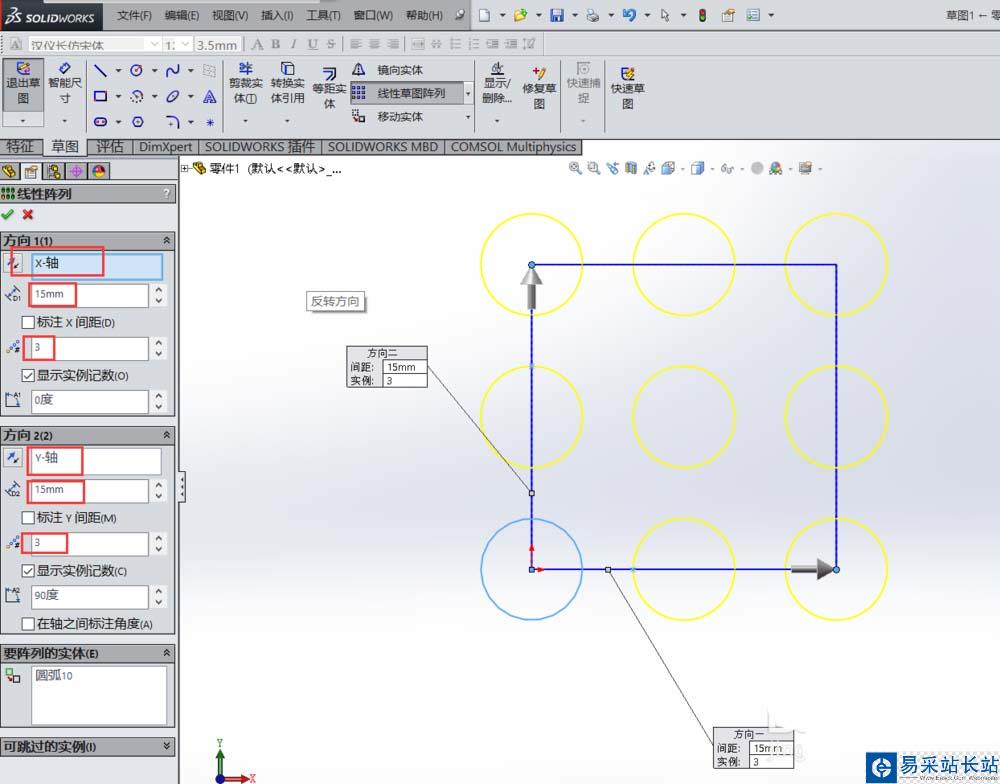Click the Direction 2 angle 90度 field

pos(89,596)
